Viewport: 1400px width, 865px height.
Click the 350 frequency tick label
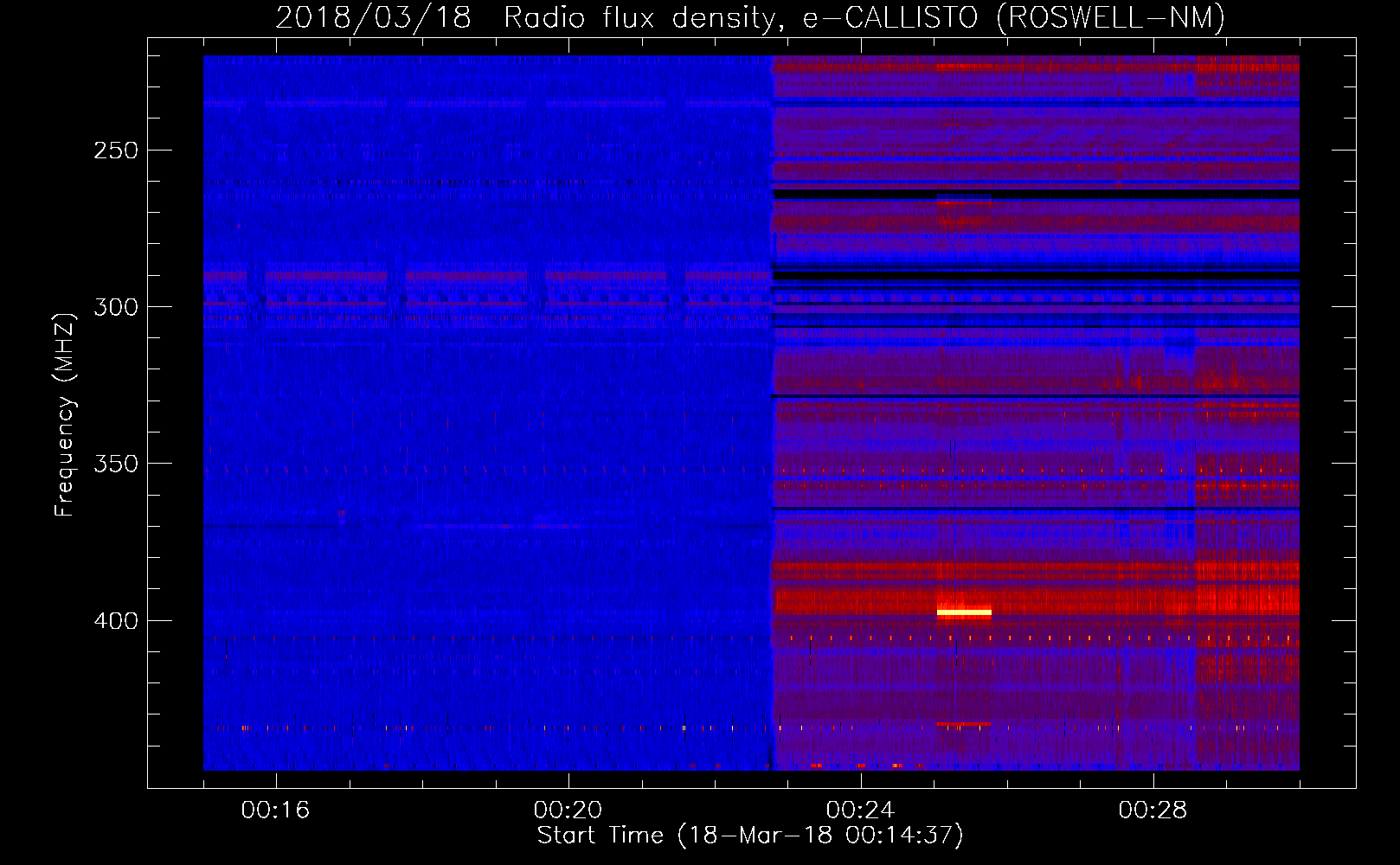(116, 465)
